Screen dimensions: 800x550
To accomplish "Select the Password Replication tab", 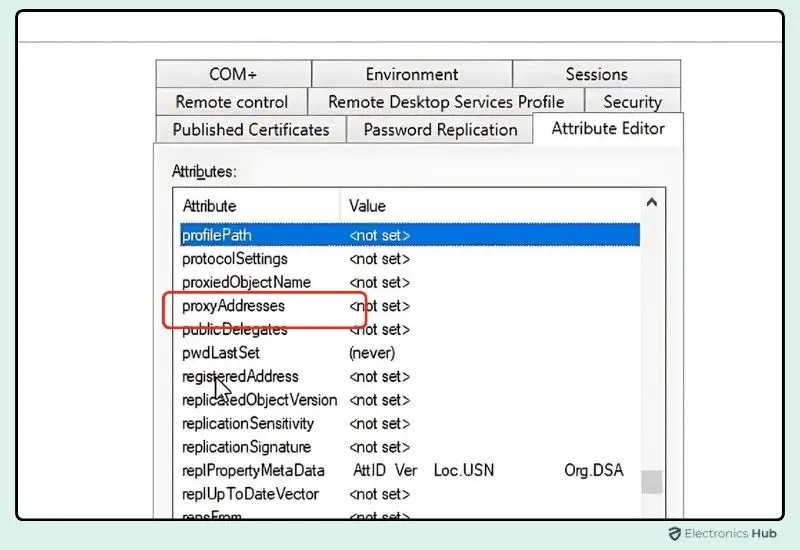I will tap(440, 130).
